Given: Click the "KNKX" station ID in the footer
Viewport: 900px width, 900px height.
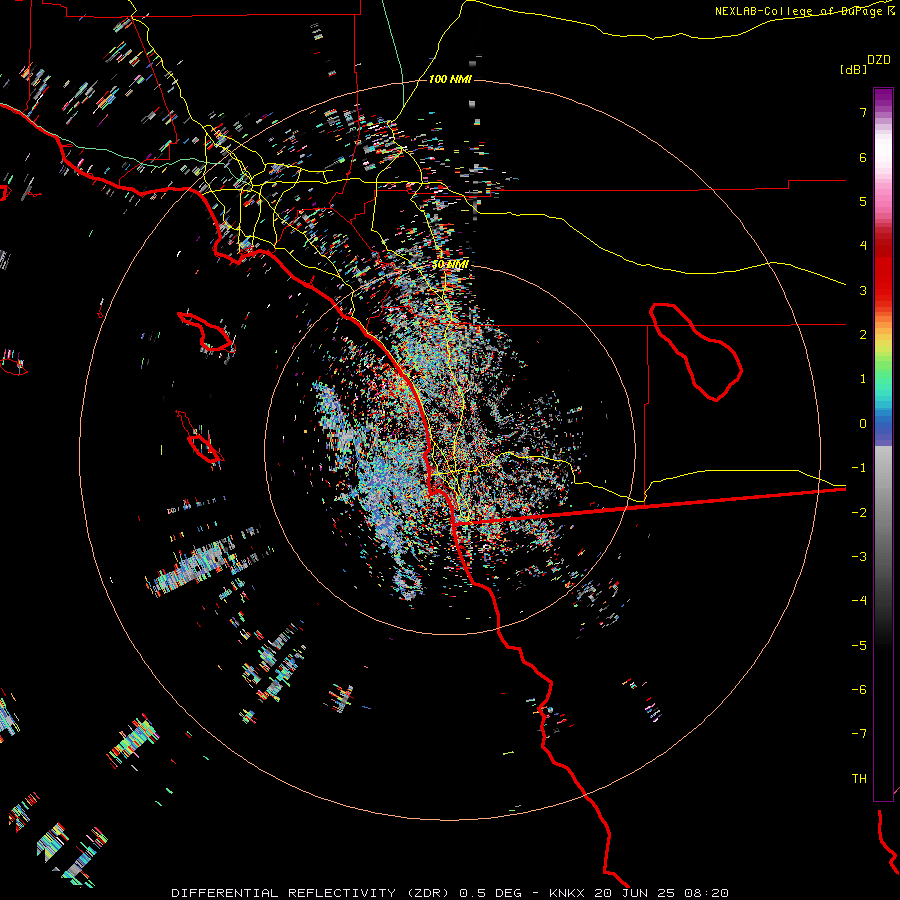Looking at the screenshot, I should 567,893.
